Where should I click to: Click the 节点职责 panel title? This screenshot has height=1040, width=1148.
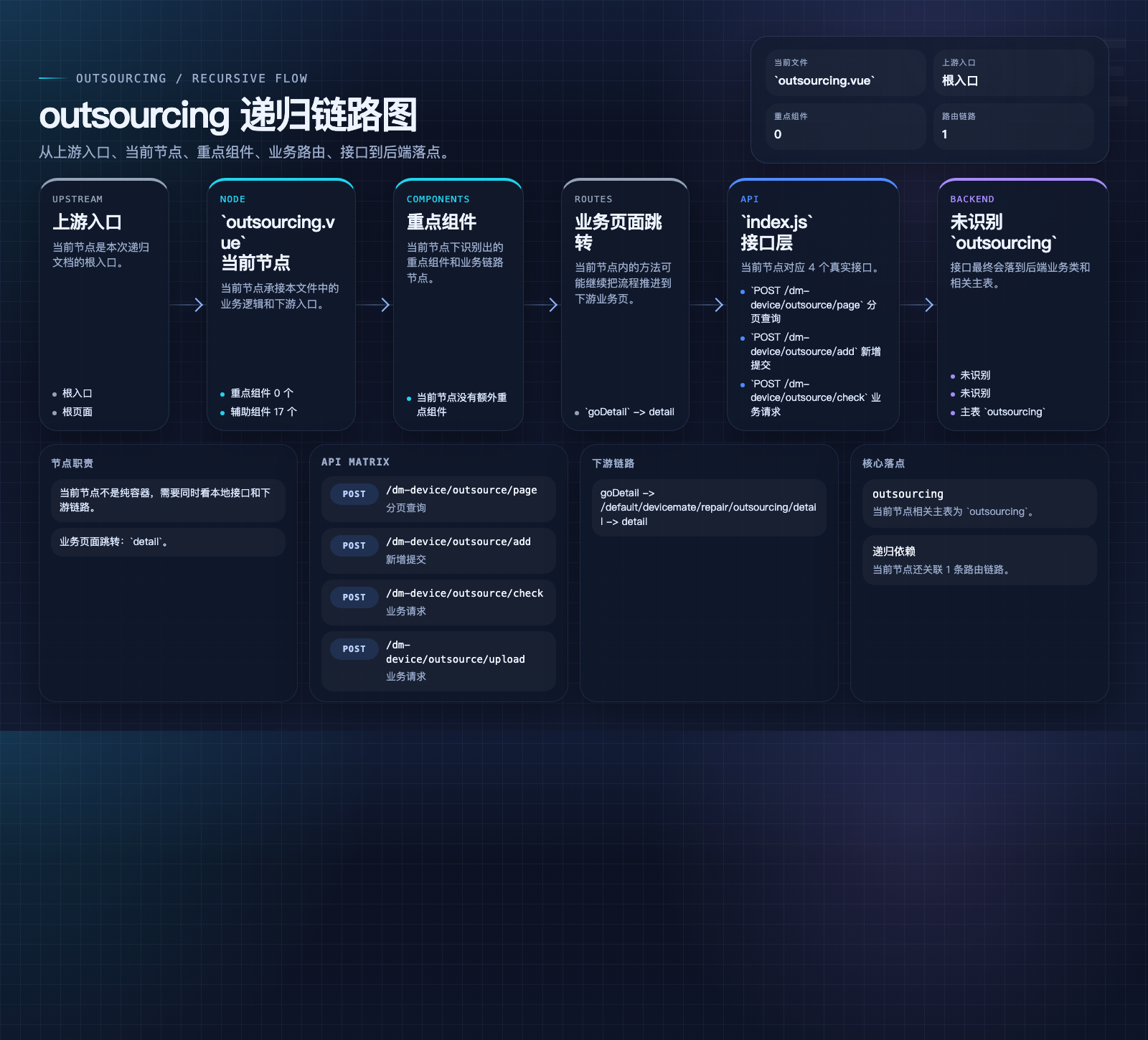coord(72,463)
